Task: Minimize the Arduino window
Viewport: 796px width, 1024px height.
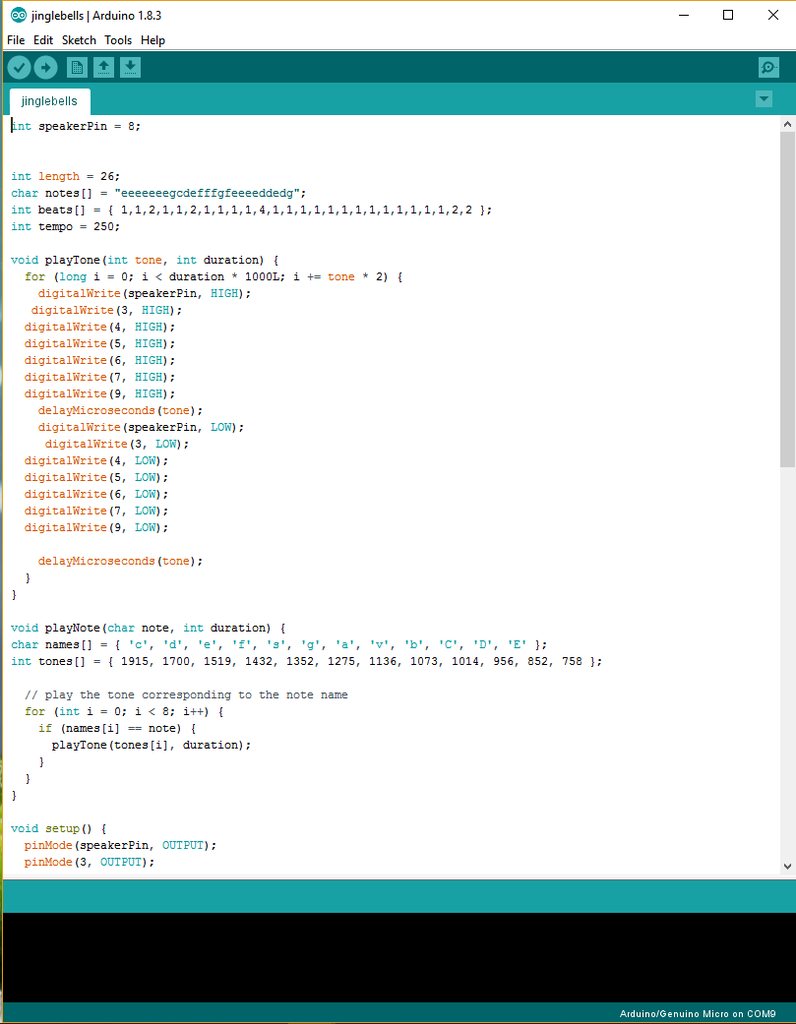Action: point(684,15)
